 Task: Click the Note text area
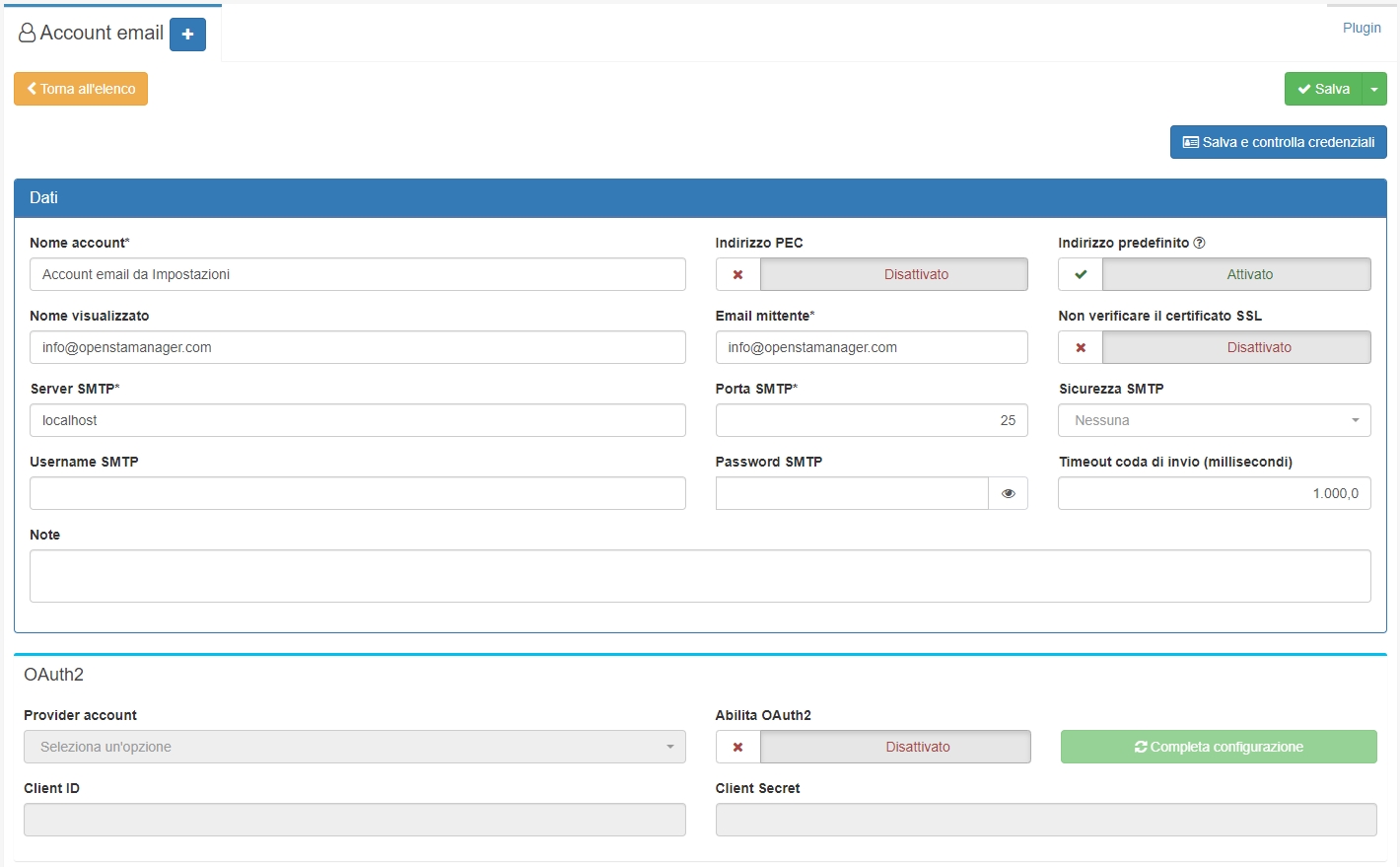pos(700,576)
